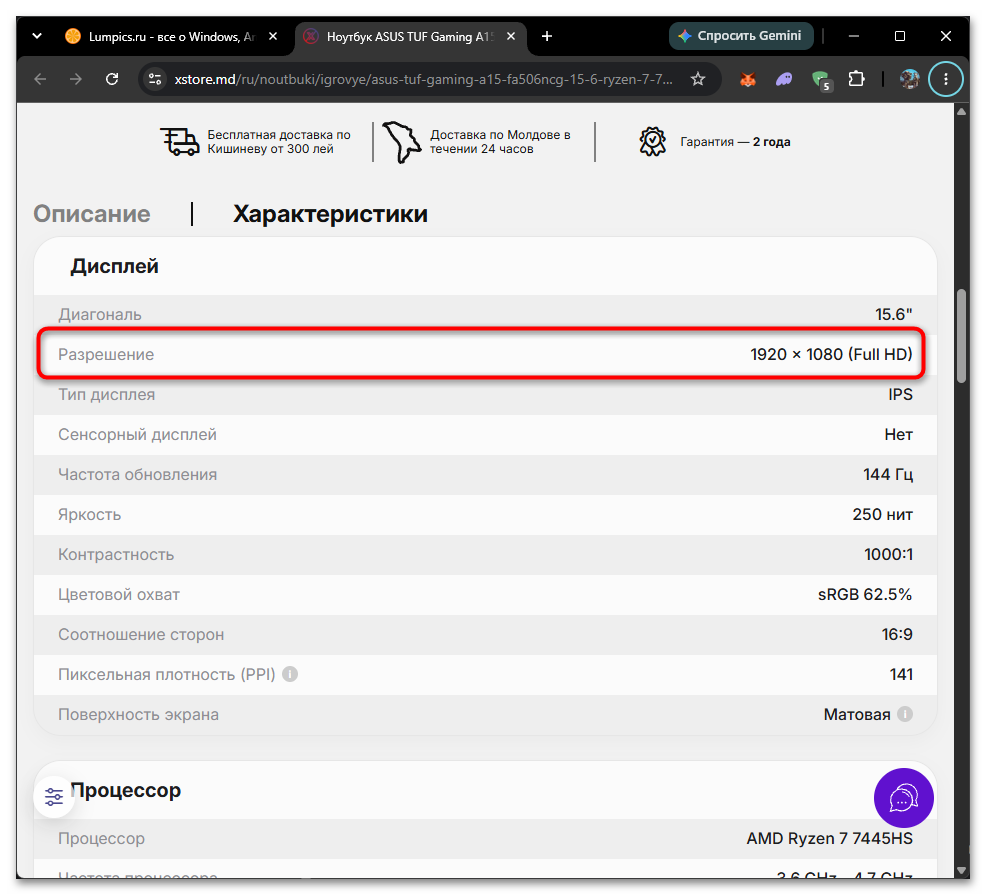Click the 1920 × 1080 (Full HD) value
The height and width of the screenshot is (895, 986).
coord(831,354)
